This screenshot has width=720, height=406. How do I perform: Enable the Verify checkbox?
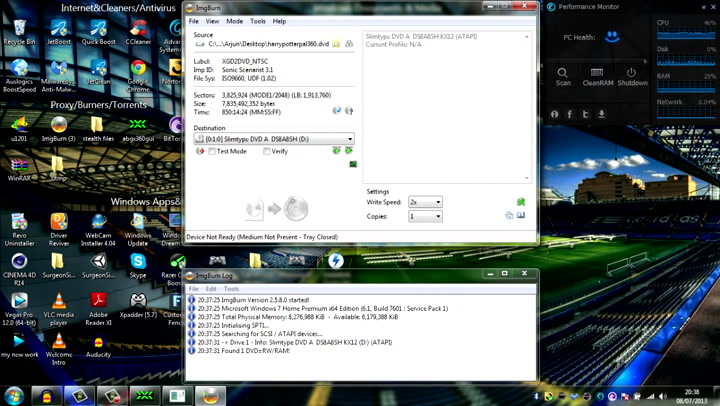267,151
